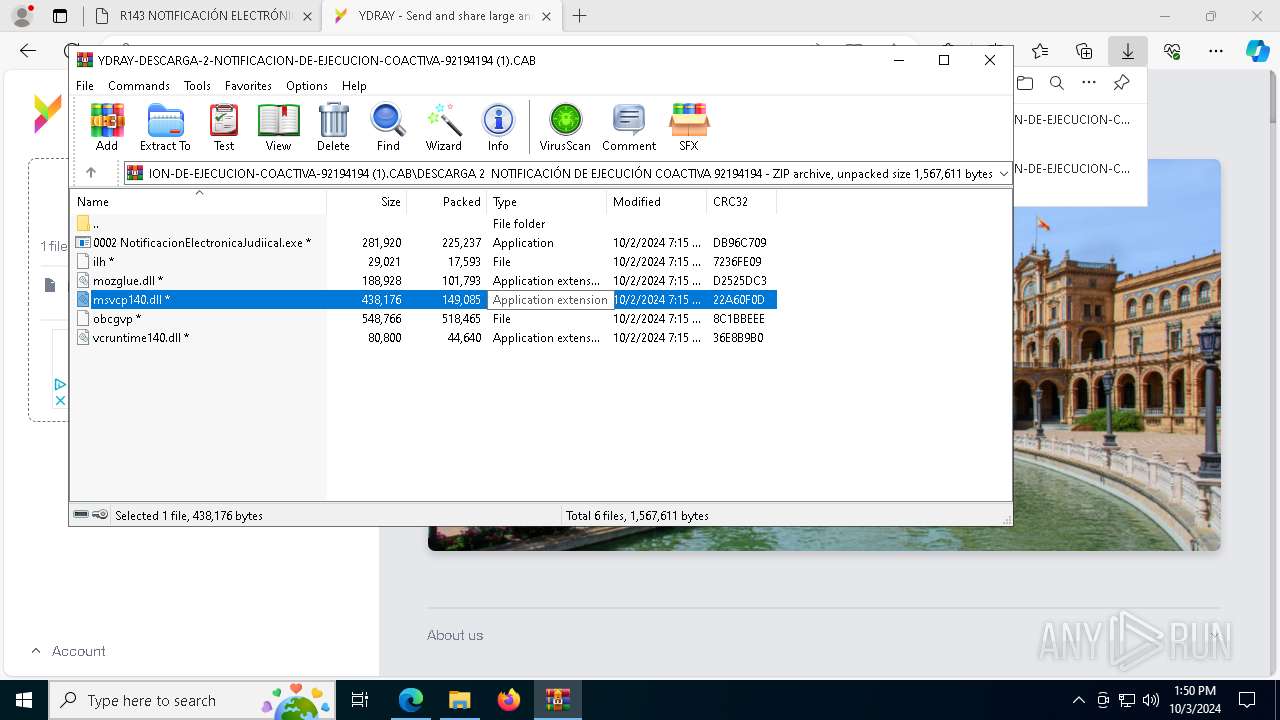This screenshot has width=1280, height=720.
Task: Switch to R143 NOTIFICACIÓN browser tab
Action: 203,16
